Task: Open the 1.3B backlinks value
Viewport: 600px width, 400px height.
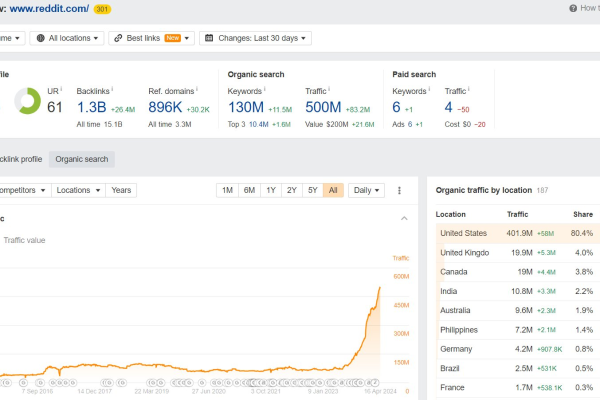Action: pyautogui.click(x=91, y=107)
